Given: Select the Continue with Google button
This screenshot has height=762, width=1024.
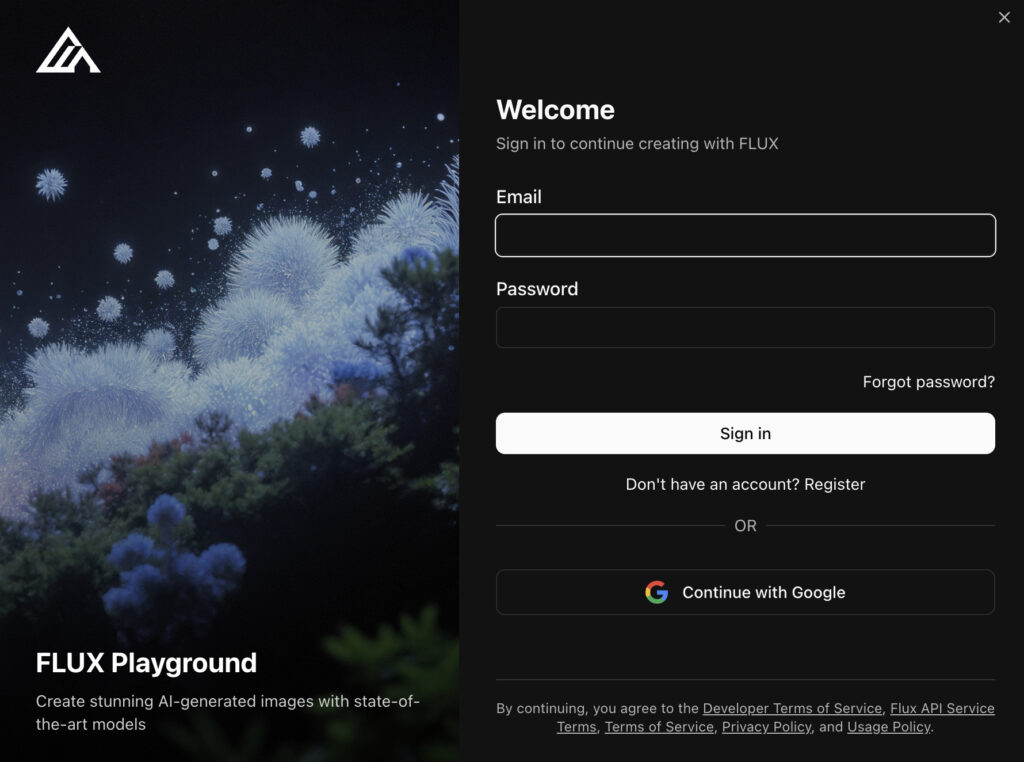Looking at the screenshot, I should tap(745, 592).
